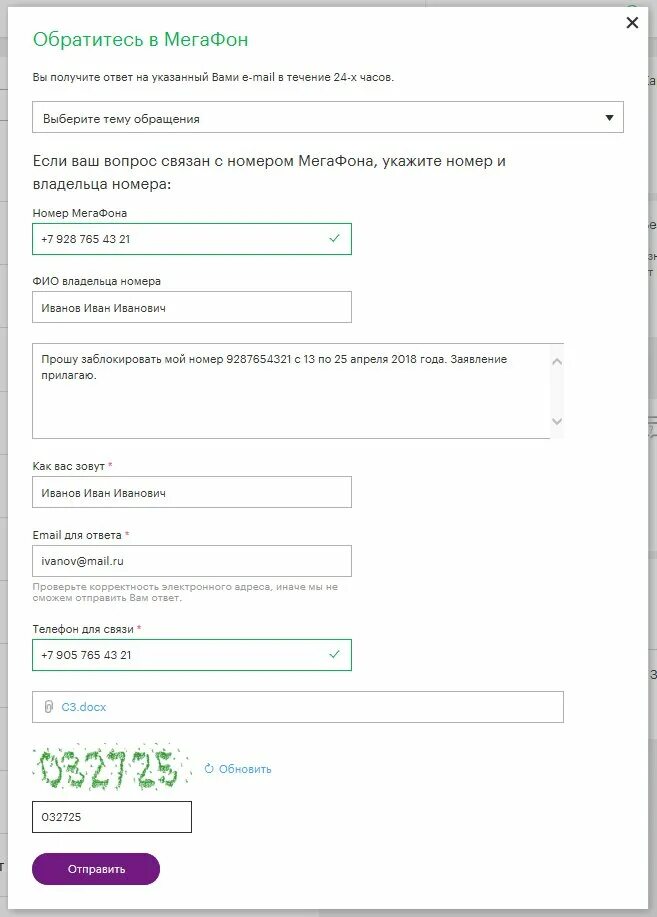Click the captcha code input field
This screenshot has height=917, width=657.
(112, 817)
